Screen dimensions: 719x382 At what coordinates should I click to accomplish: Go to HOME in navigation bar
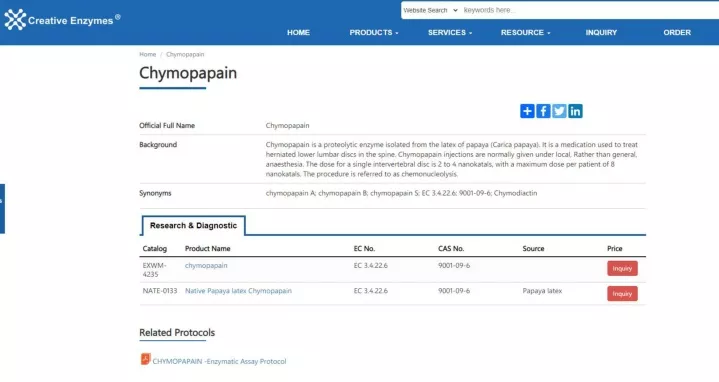point(299,33)
